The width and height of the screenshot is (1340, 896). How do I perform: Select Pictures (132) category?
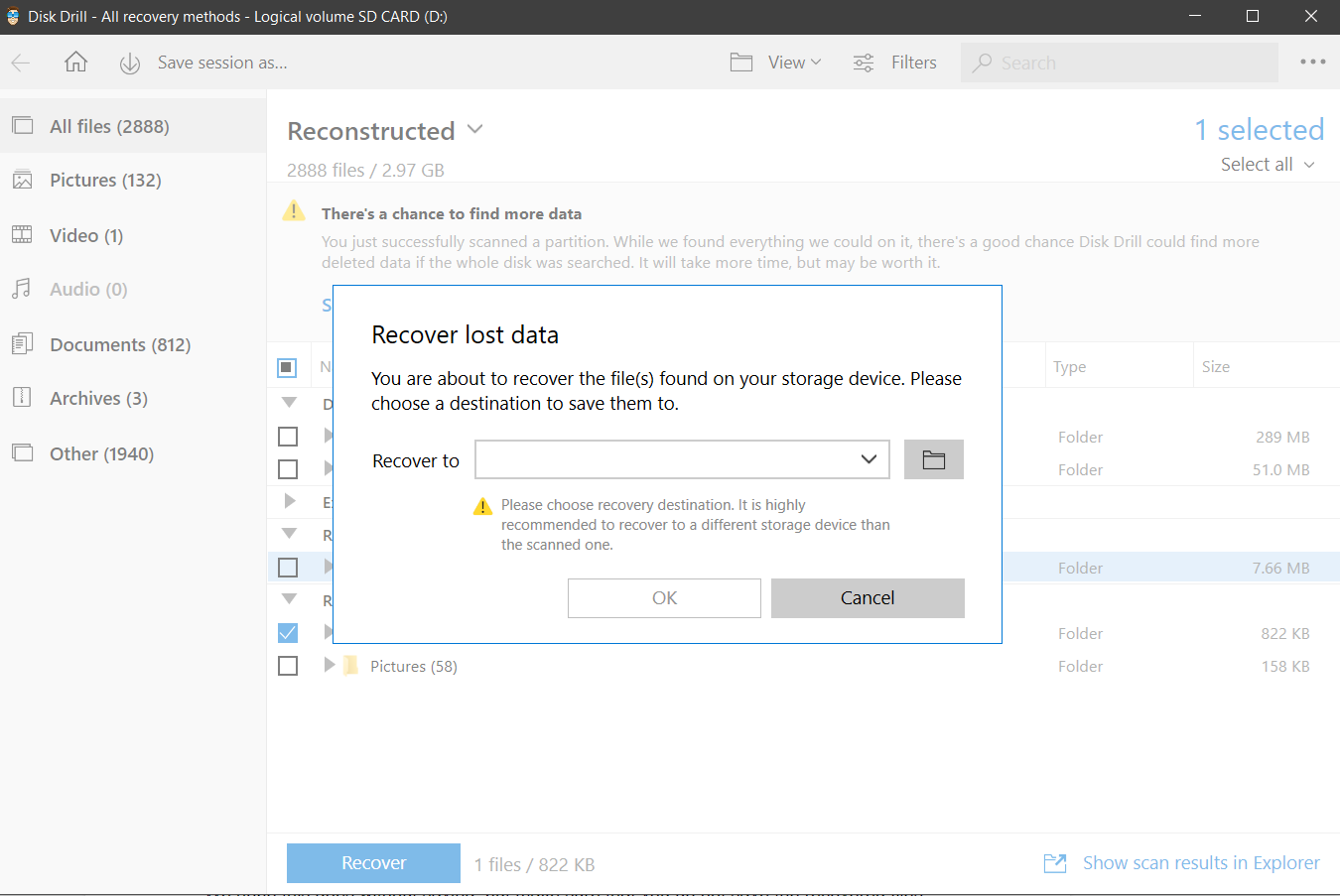(x=133, y=180)
